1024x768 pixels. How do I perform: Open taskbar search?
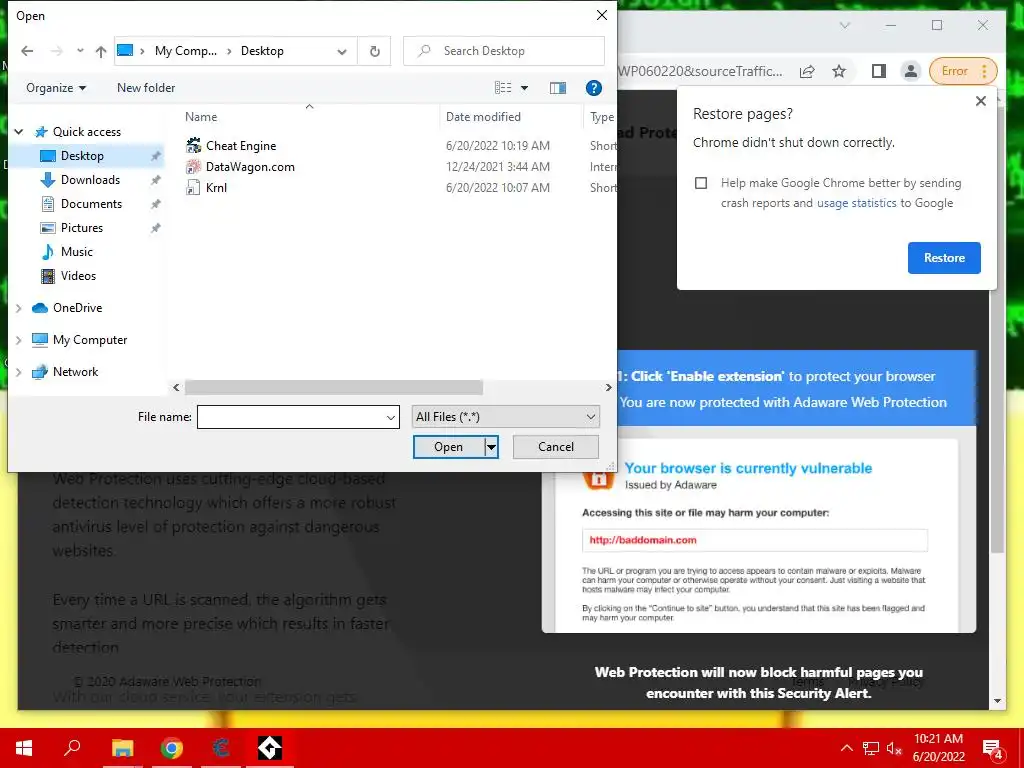[x=72, y=747]
